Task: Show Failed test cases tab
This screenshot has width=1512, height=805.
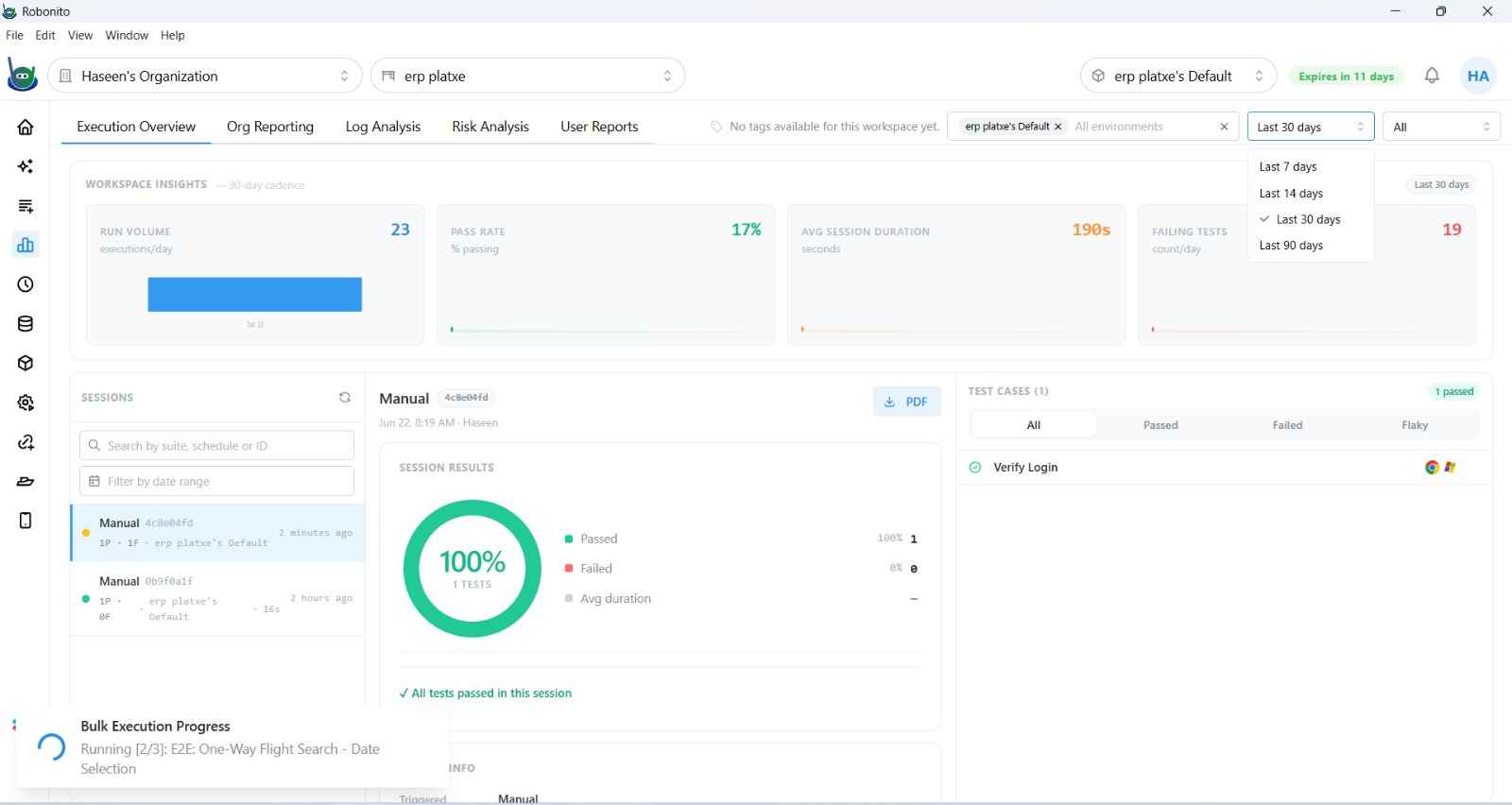Action: (1287, 425)
